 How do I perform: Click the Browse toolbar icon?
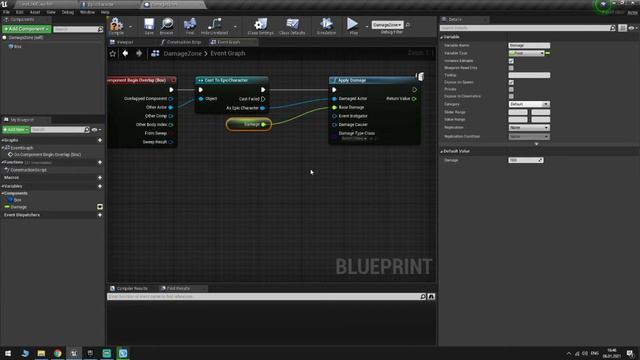[x=167, y=25]
